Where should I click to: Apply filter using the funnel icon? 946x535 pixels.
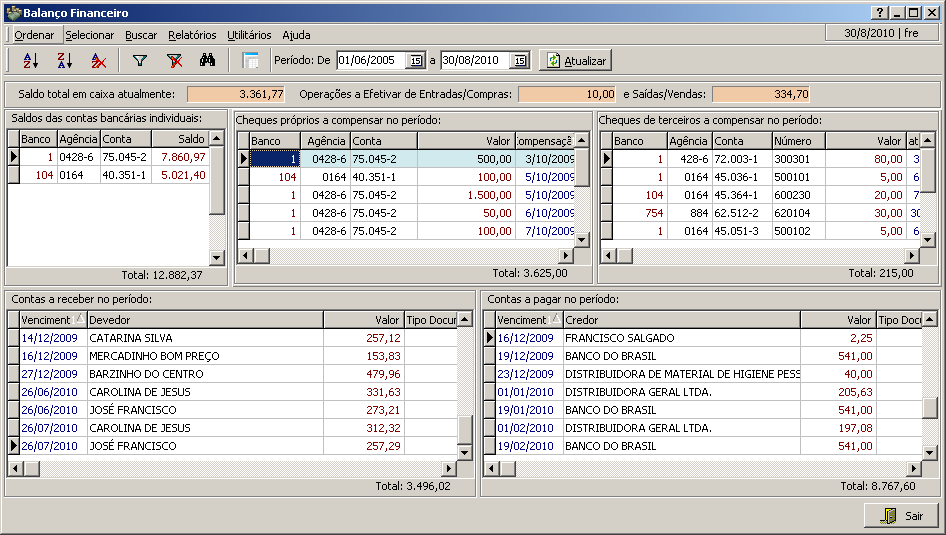coord(140,60)
